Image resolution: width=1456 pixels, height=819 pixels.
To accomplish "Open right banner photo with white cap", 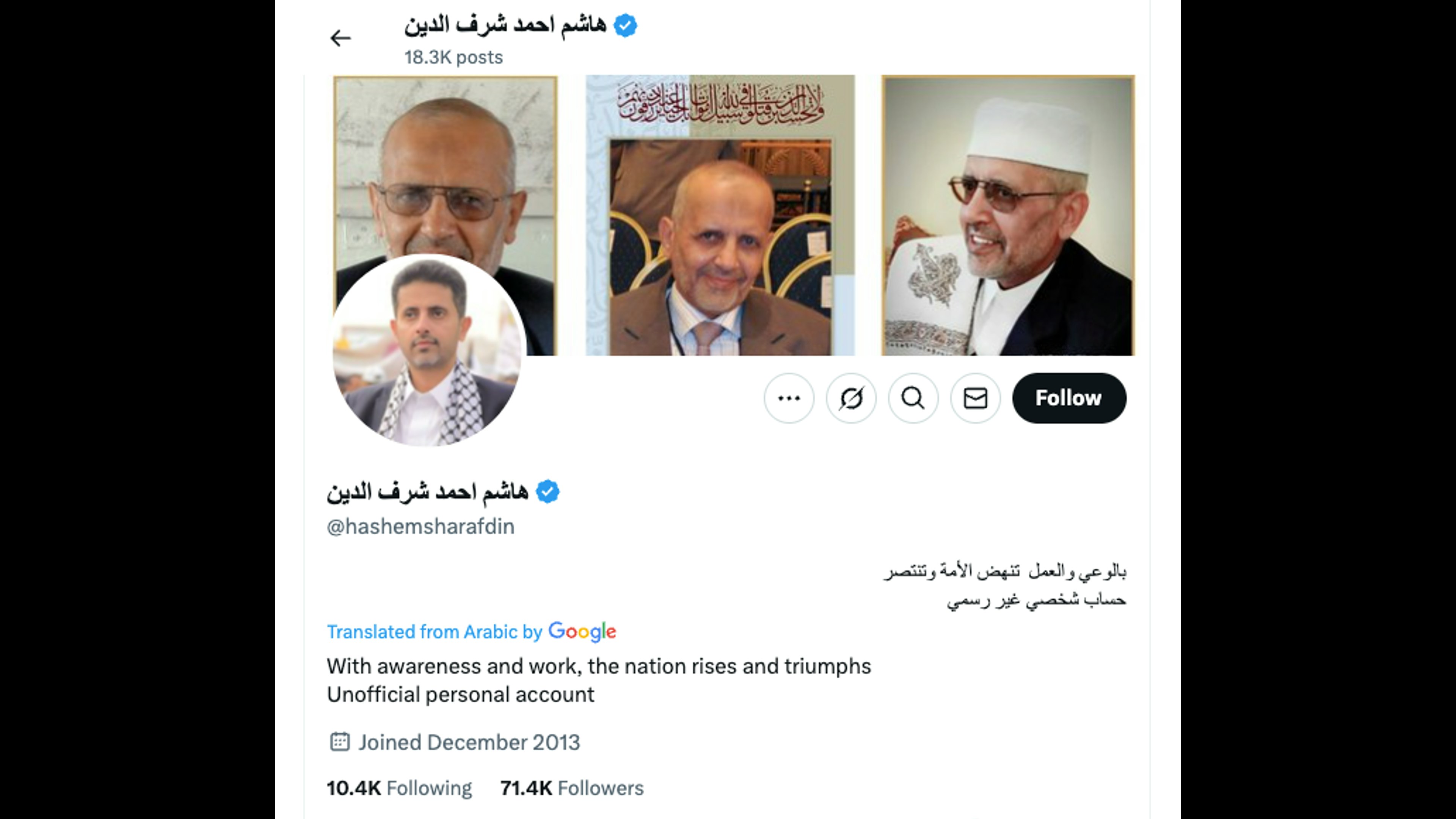I will (x=1008, y=215).
